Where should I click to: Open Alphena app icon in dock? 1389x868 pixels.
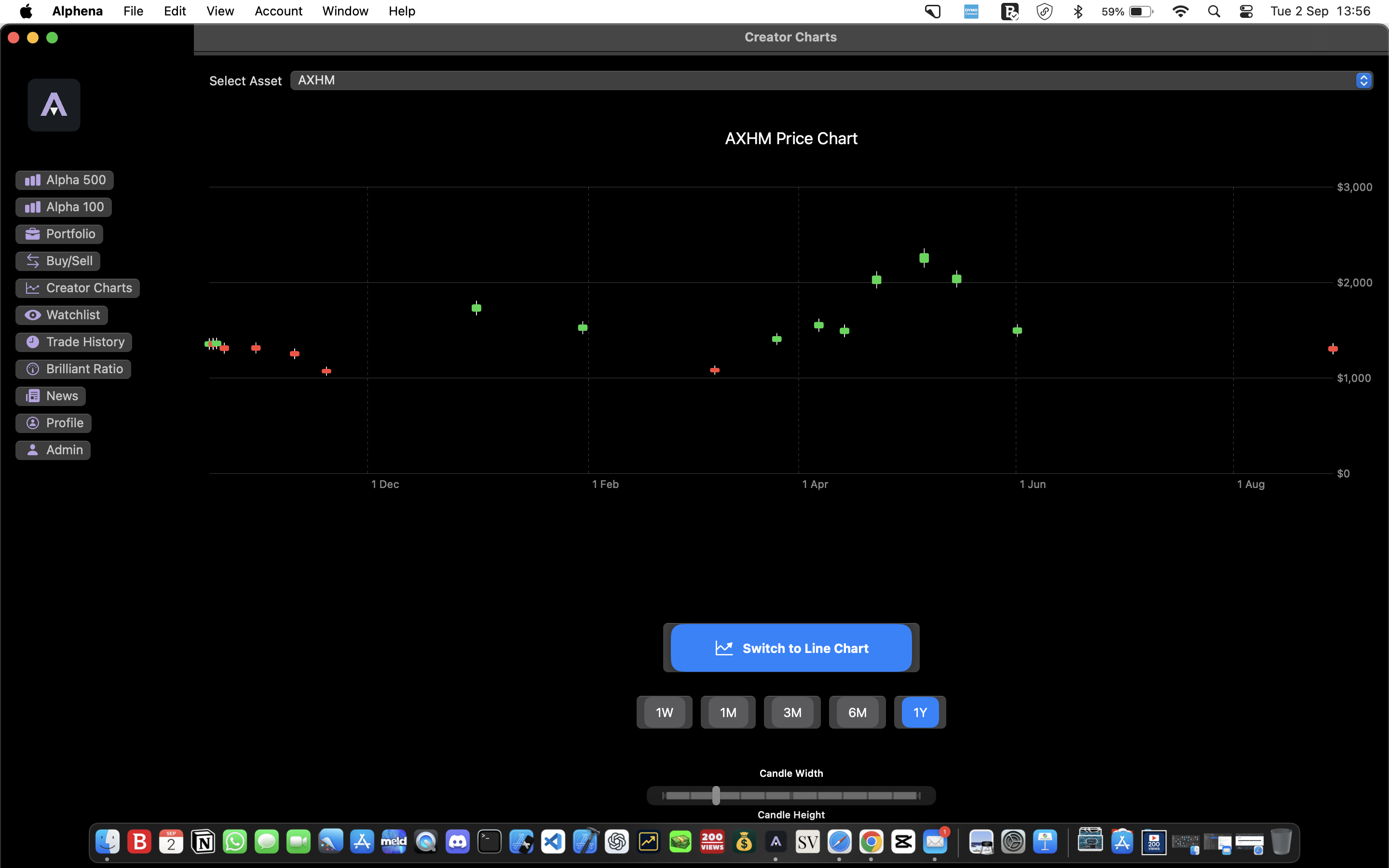click(776, 841)
